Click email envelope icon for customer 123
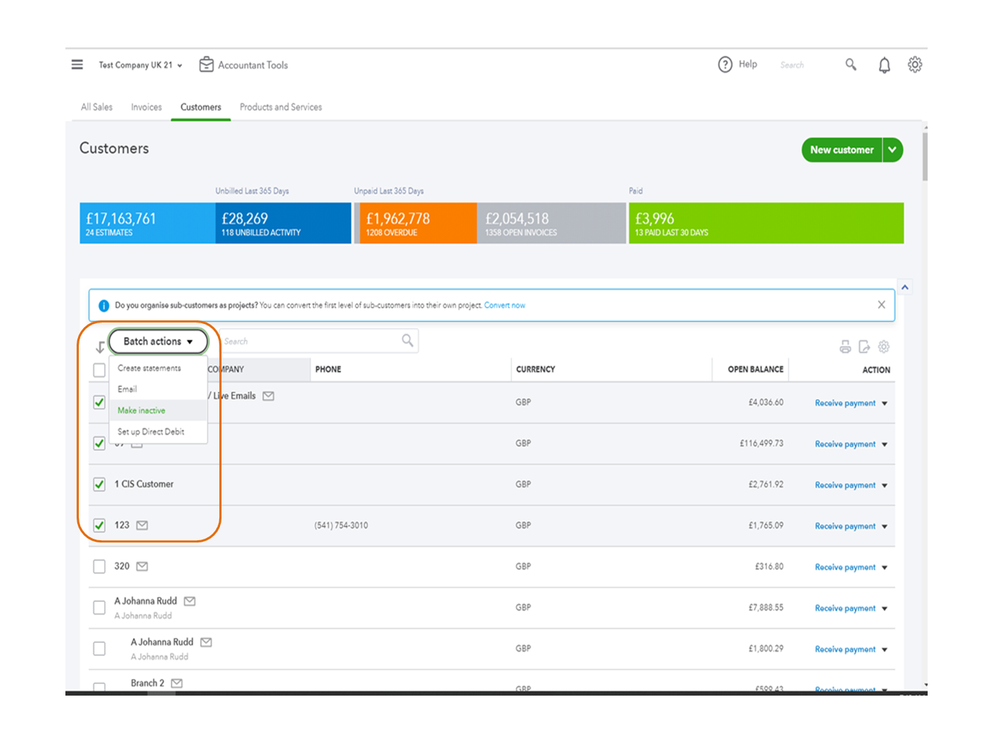The width and height of the screenshot is (999, 749). [x=142, y=525]
